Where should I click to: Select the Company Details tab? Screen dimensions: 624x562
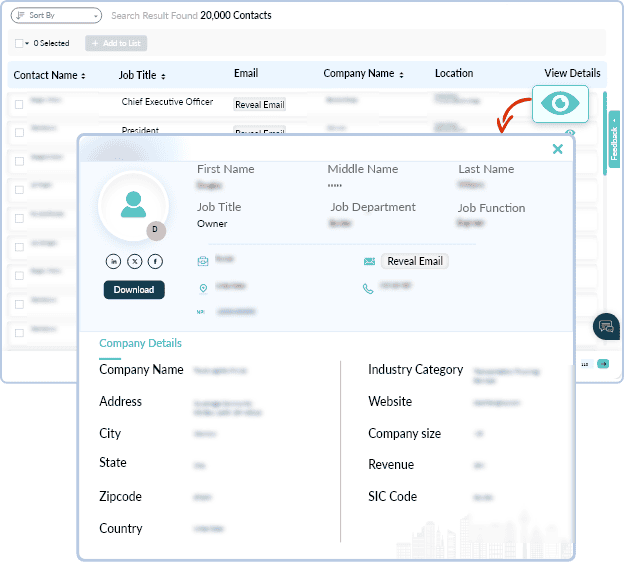click(x=140, y=343)
